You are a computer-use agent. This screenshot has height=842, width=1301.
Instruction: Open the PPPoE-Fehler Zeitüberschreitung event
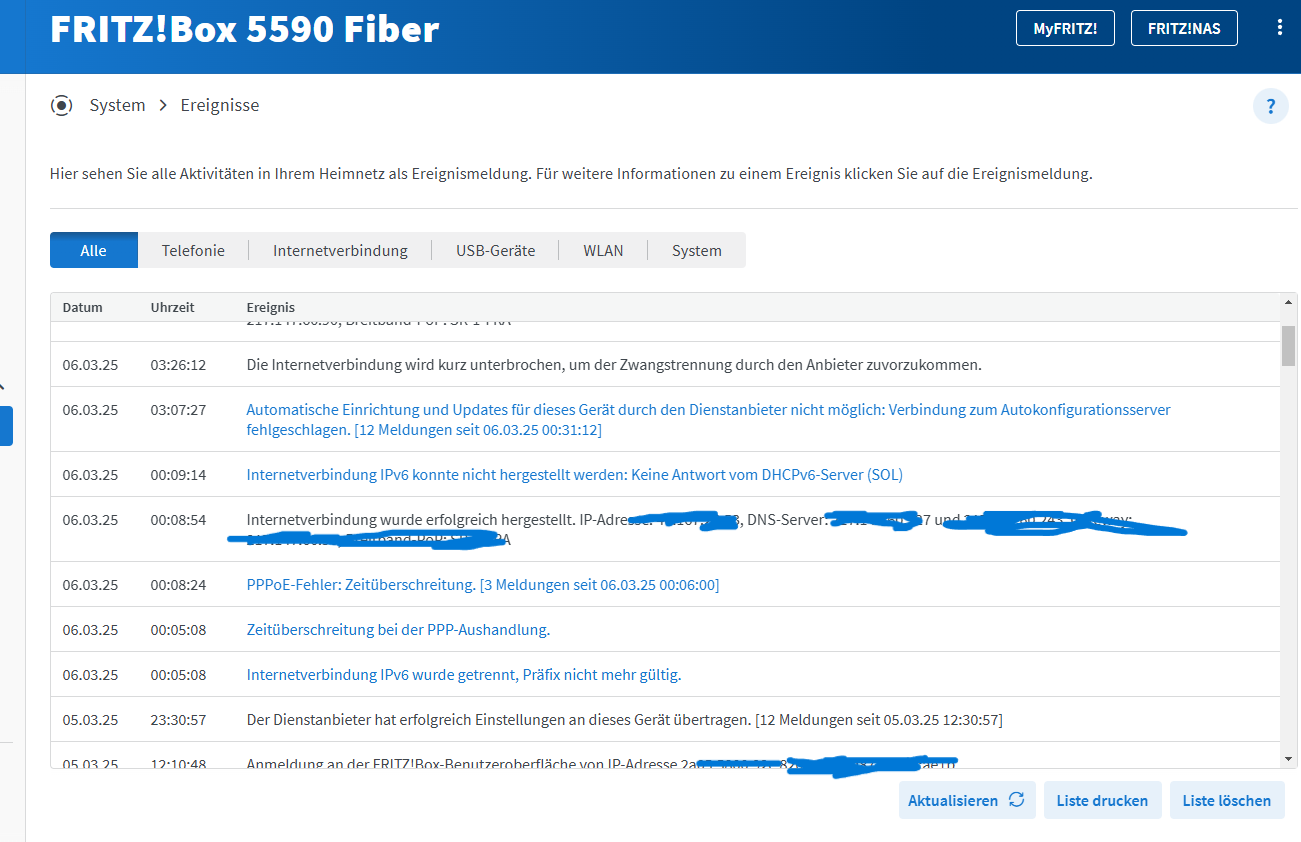[x=483, y=585]
